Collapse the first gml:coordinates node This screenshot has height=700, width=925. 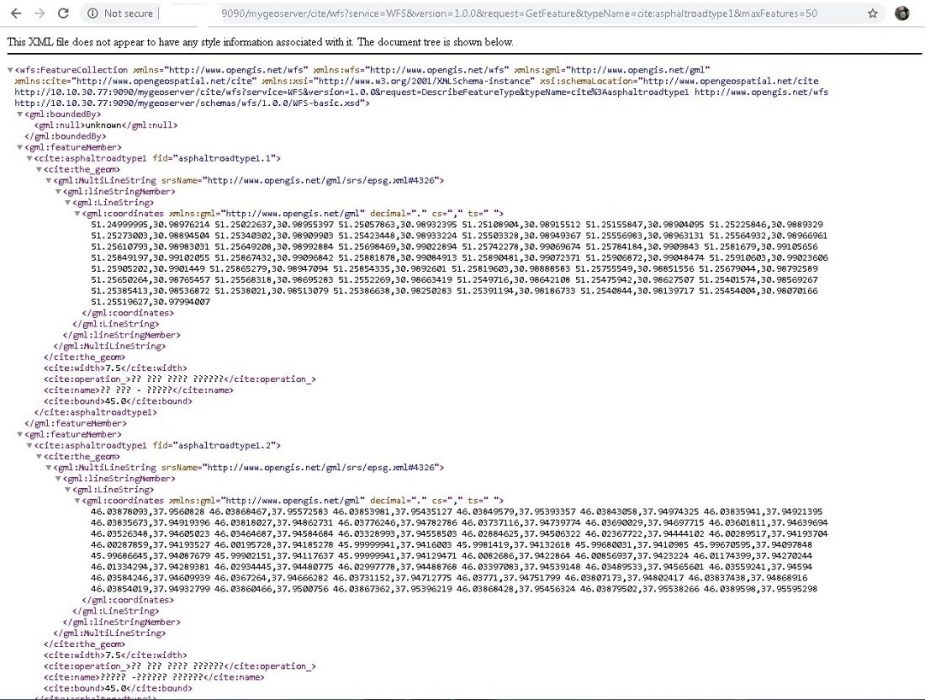[78, 213]
